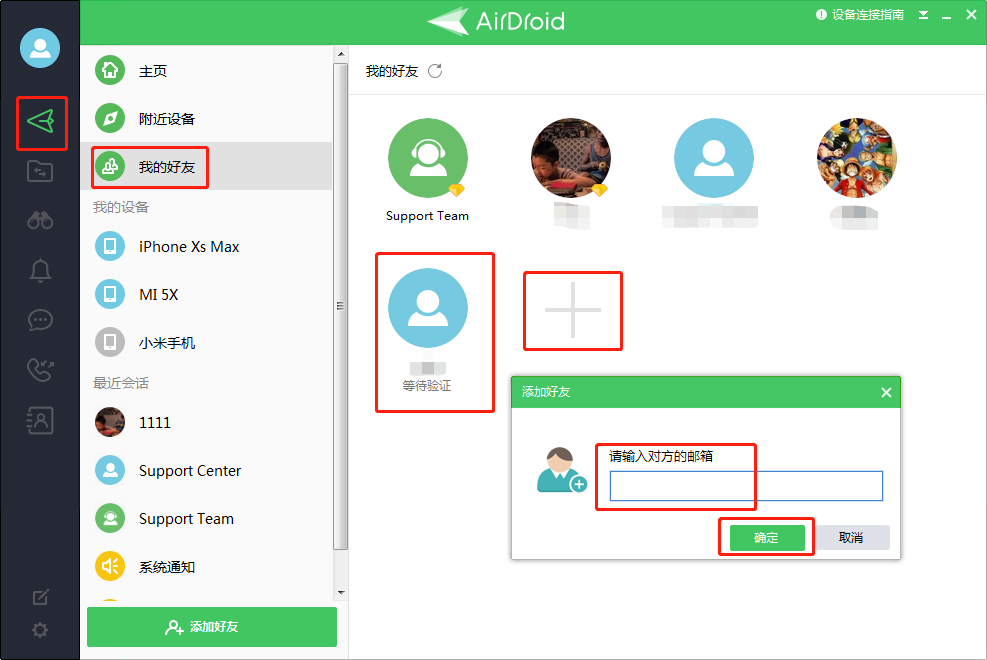Viewport: 987px width, 660px height.
Task: Open Support Center conversation
Action: click(206, 470)
